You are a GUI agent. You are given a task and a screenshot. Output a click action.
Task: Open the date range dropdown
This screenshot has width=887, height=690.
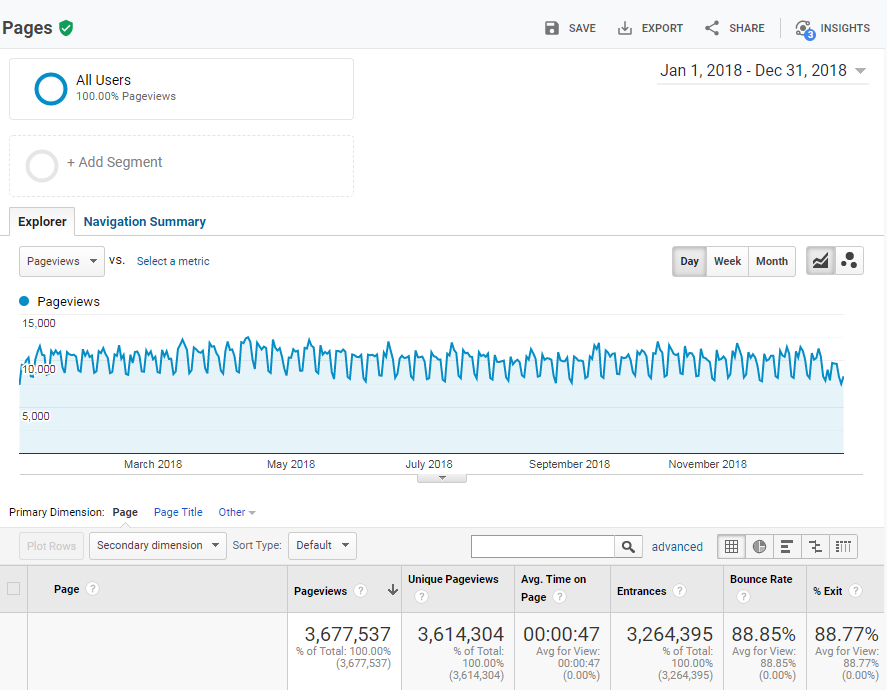point(763,71)
